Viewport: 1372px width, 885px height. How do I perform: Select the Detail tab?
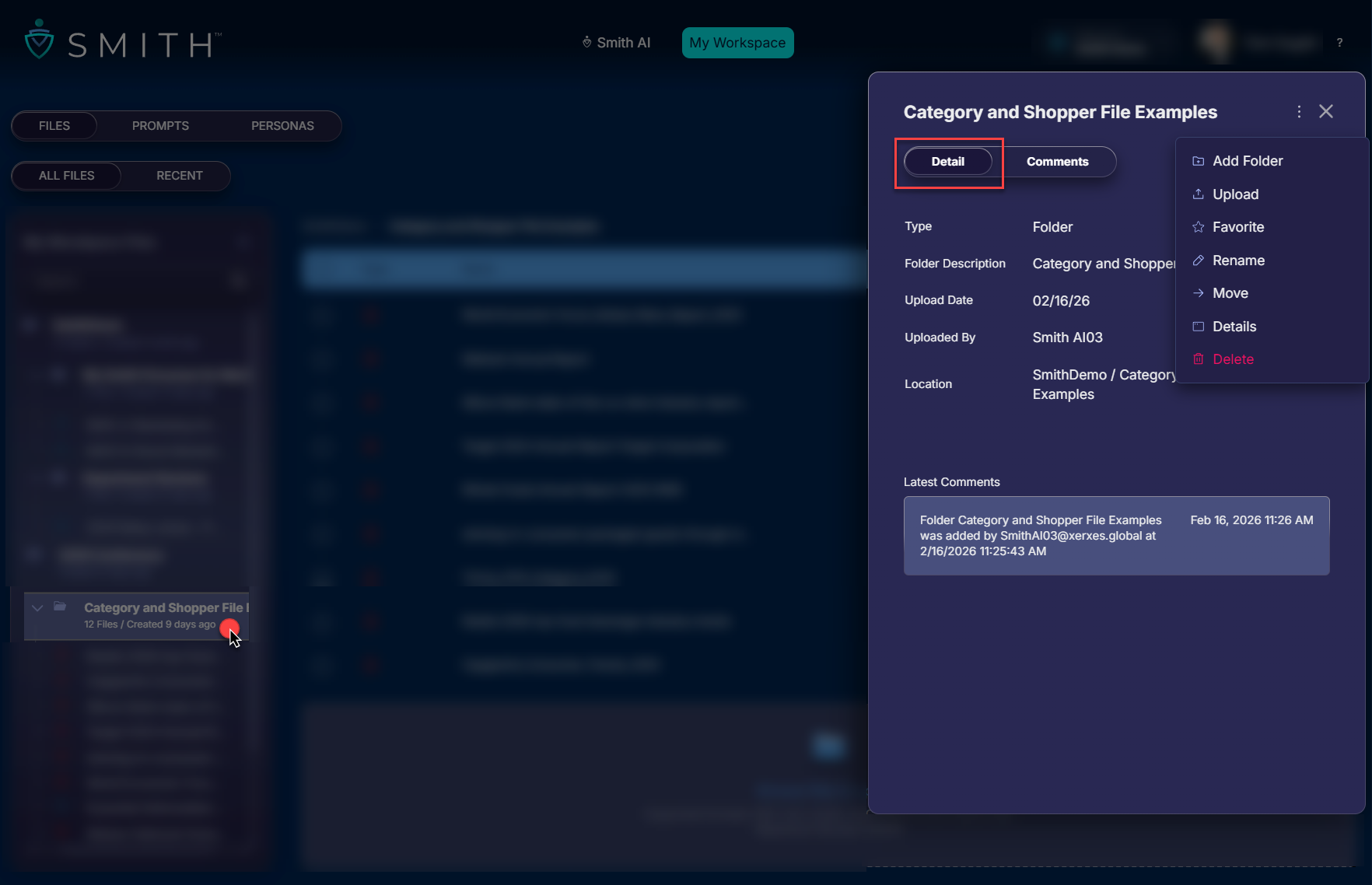point(947,162)
